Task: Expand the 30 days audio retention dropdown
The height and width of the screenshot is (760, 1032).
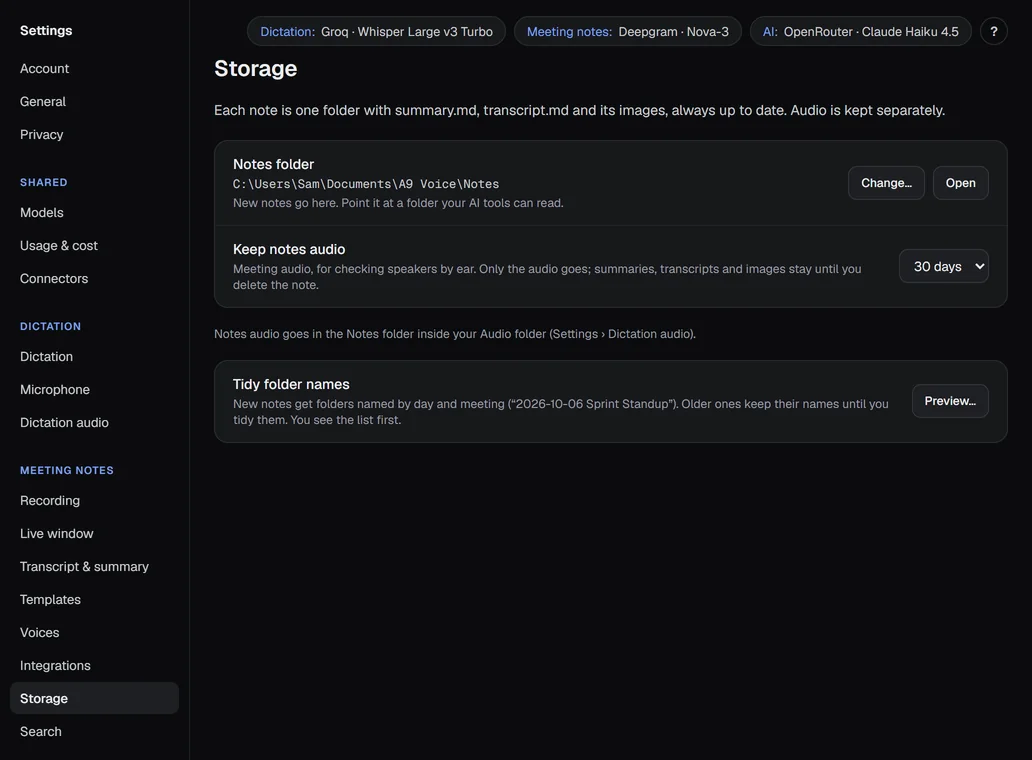Action: coord(943,266)
